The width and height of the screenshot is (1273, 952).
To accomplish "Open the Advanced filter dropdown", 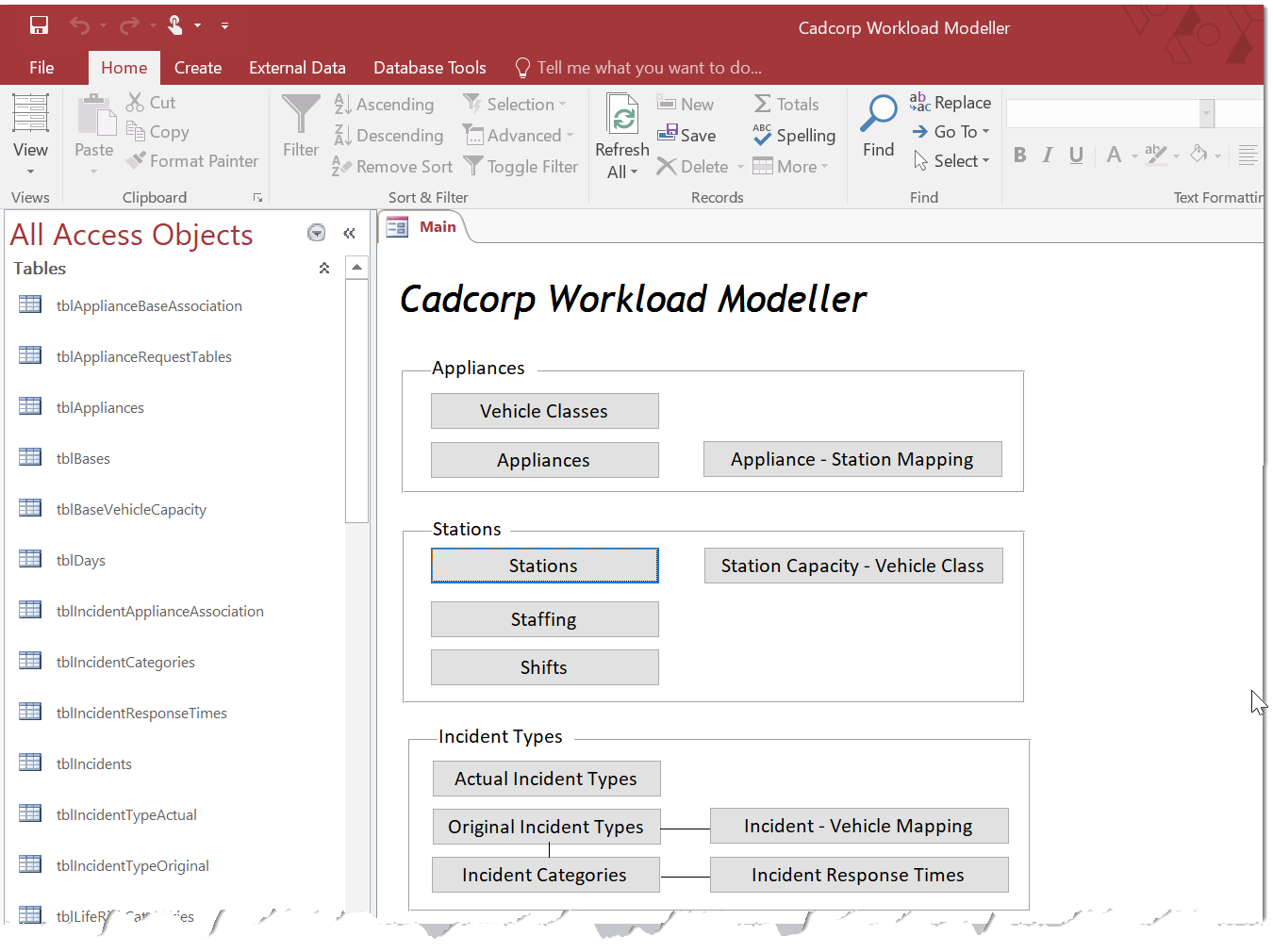I will coord(518,135).
